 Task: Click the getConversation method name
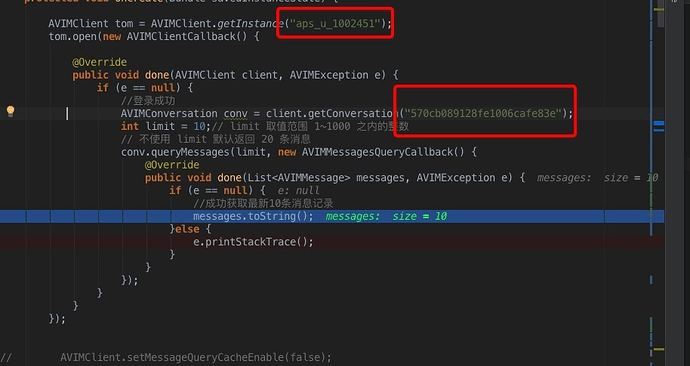pyautogui.click(x=353, y=113)
